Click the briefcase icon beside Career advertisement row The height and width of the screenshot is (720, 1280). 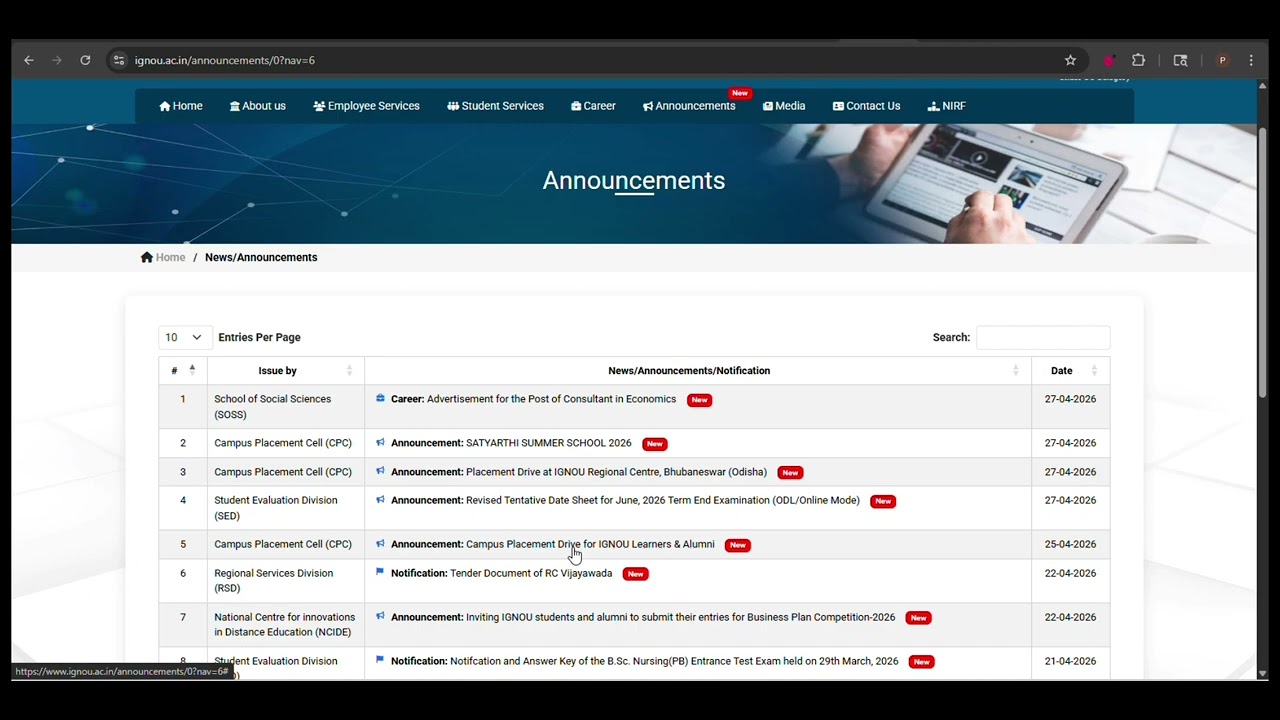pos(380,398)
